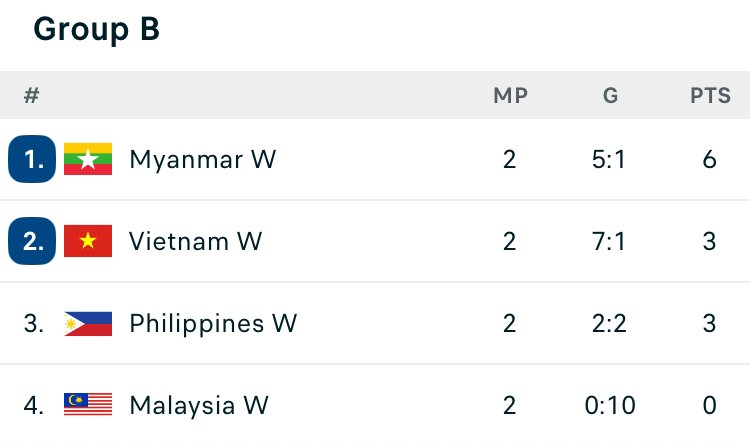Click the # rank column header

point(32,96)
